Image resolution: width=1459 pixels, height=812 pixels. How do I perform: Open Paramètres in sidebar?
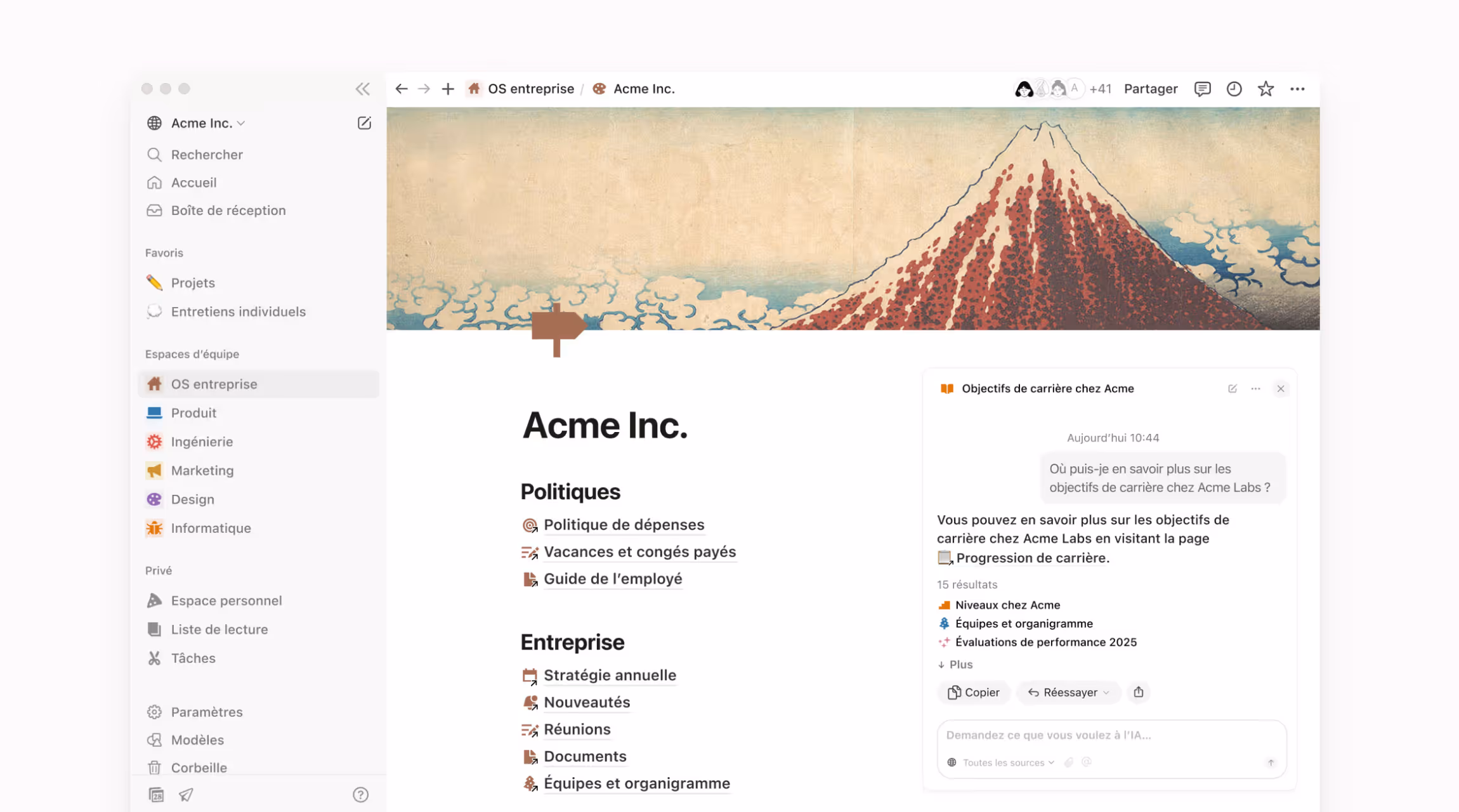(259, 712)
